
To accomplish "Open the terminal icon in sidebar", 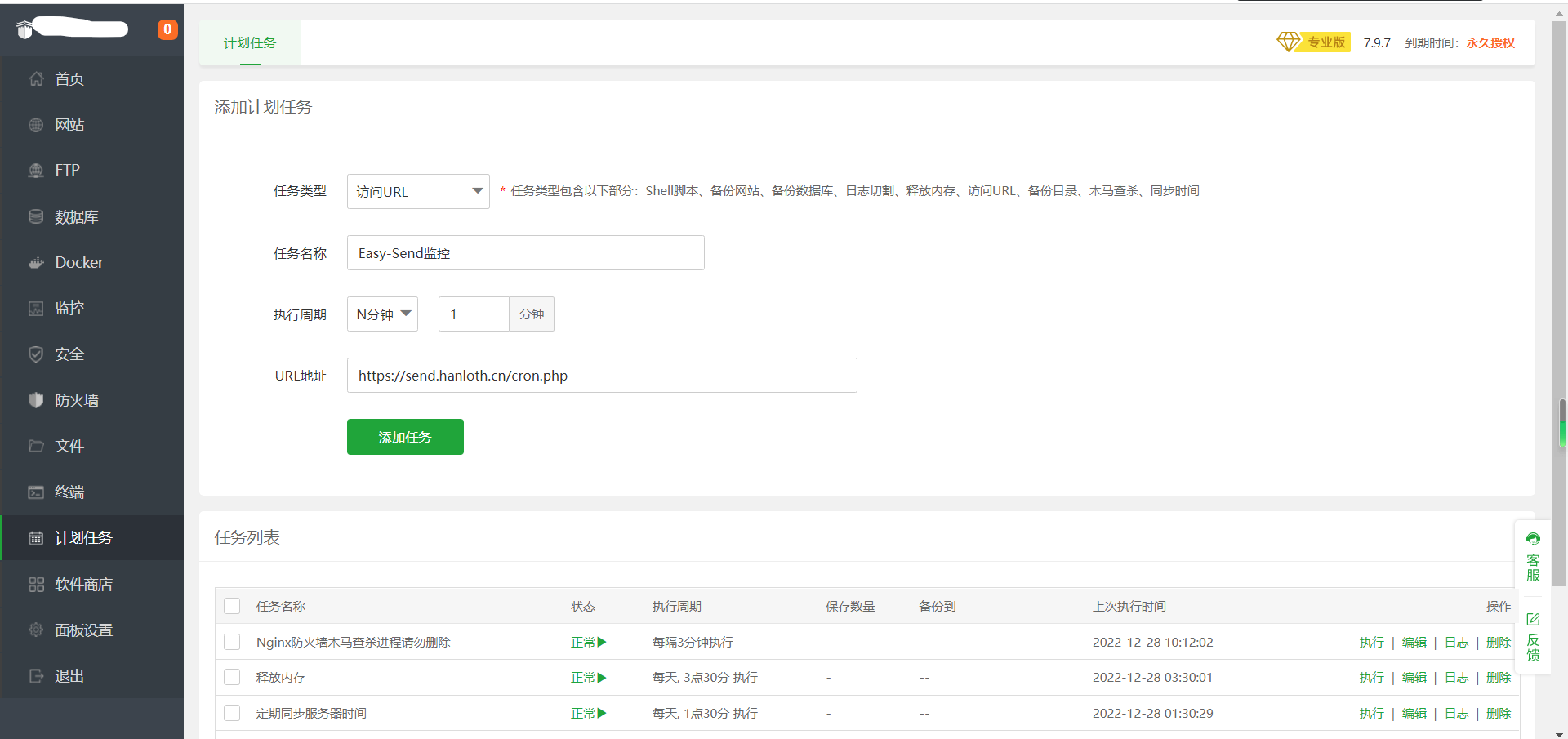I will [x=36, y=492].
